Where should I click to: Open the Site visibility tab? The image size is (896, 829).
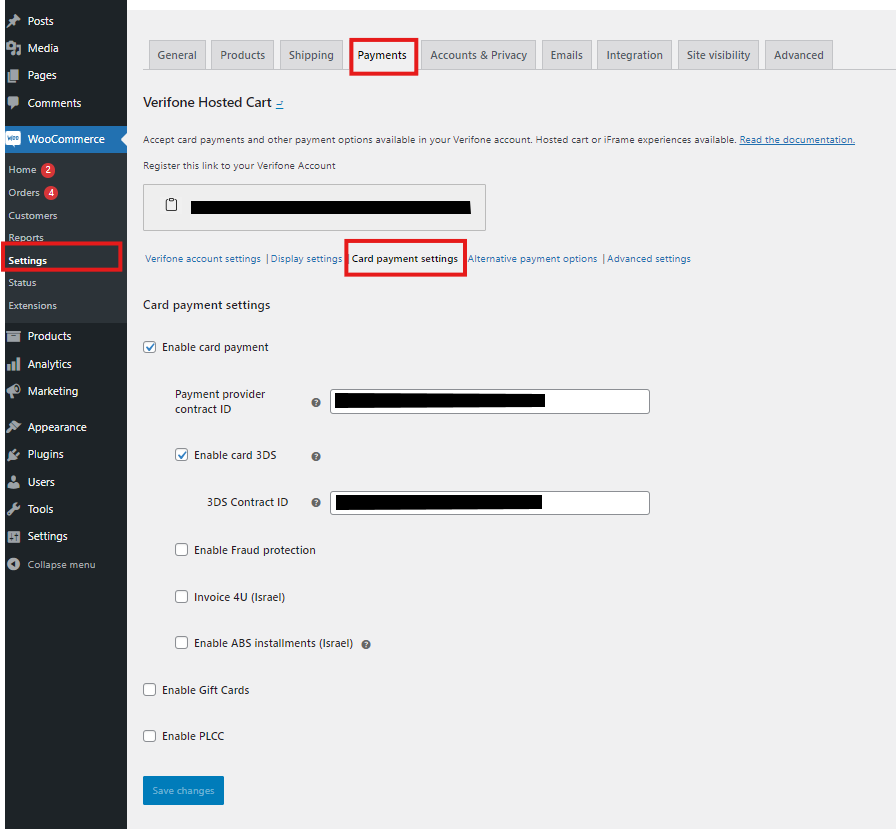(718, 55)
